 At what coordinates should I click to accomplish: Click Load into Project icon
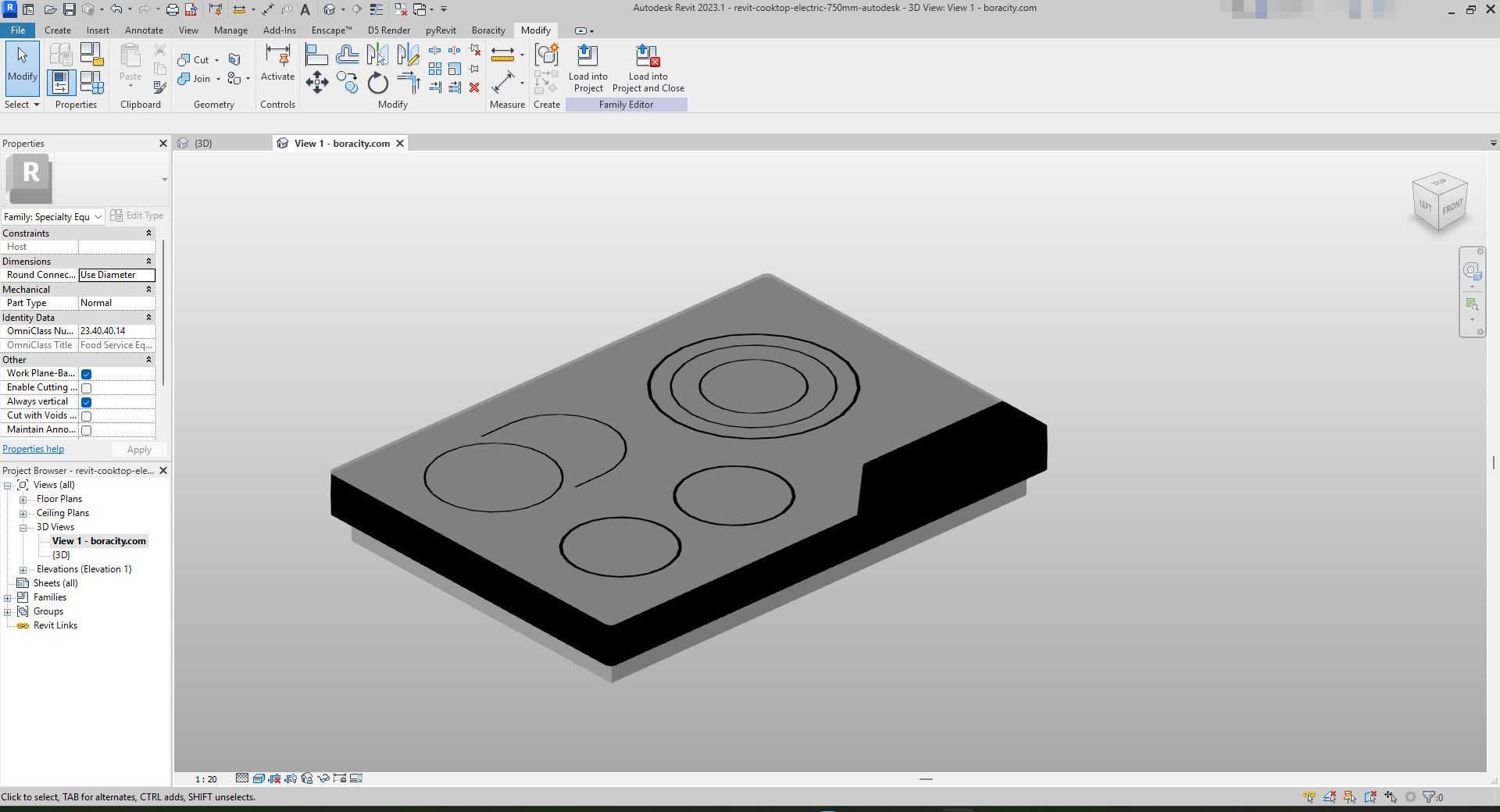click(x=587, y=69)
